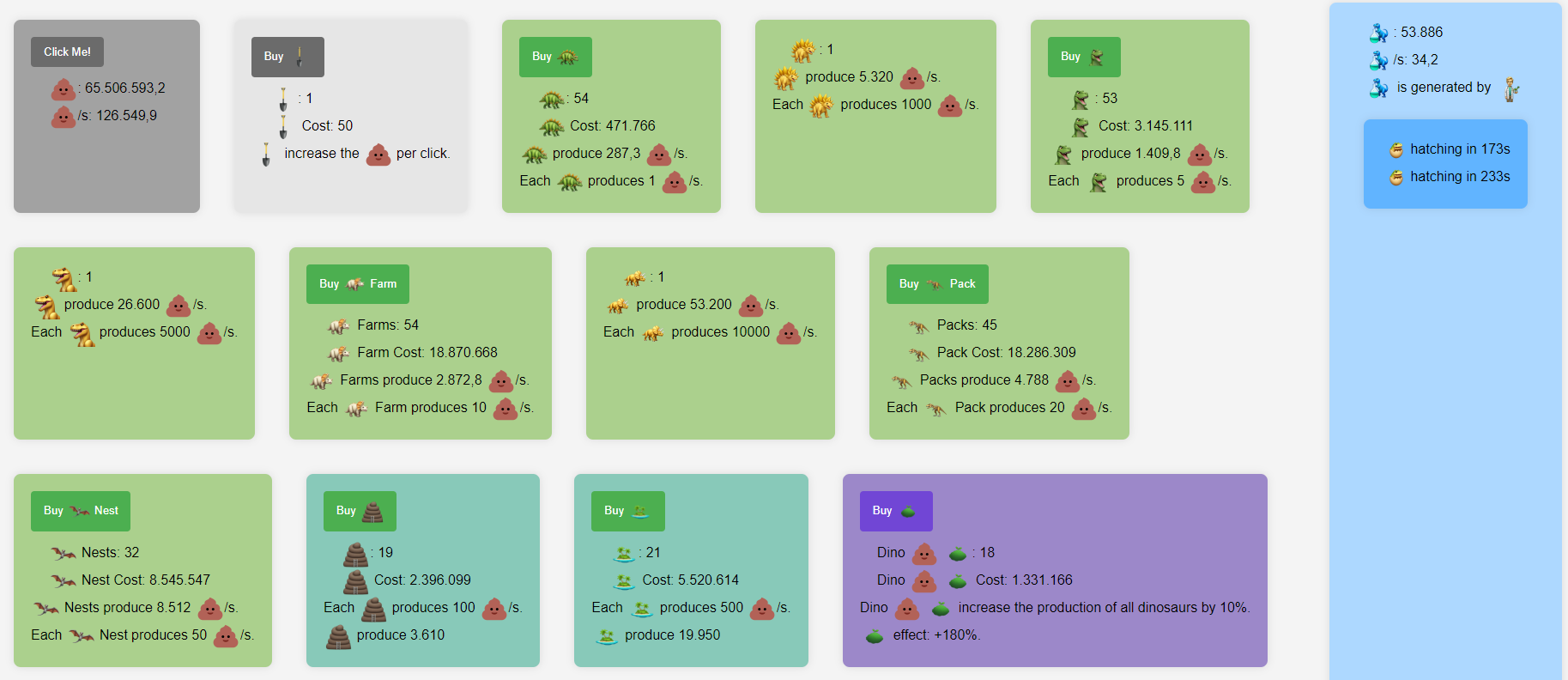
Task: Click the orange T-rex icon producing 26.600
Action: [46, 306]
